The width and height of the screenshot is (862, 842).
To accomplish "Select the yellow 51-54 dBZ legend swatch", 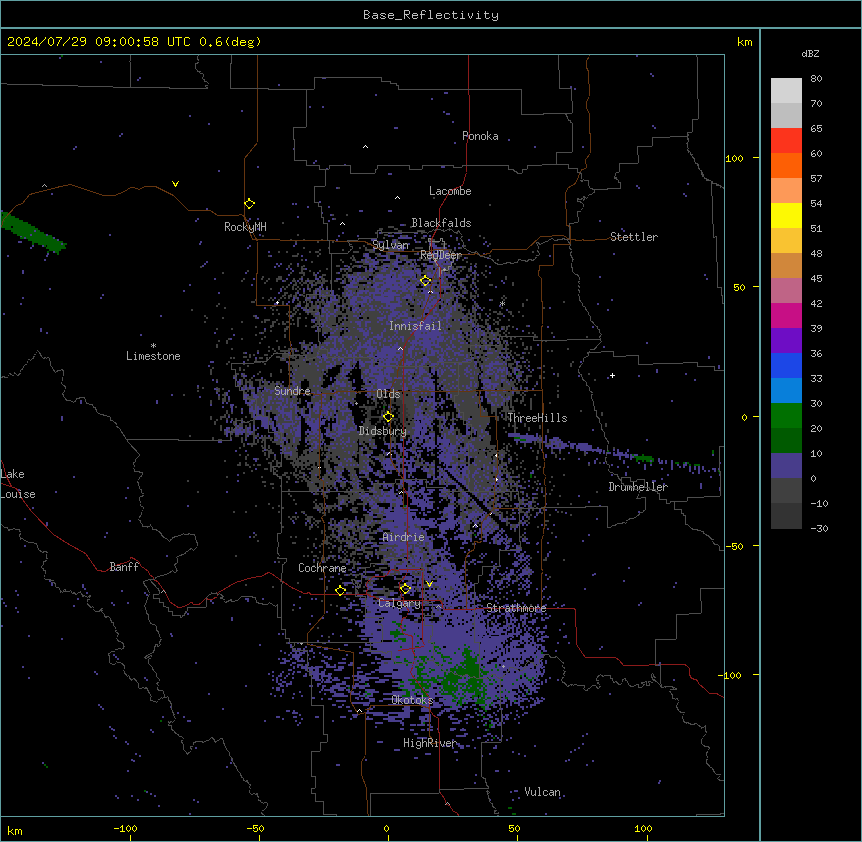I will [786, 216].
